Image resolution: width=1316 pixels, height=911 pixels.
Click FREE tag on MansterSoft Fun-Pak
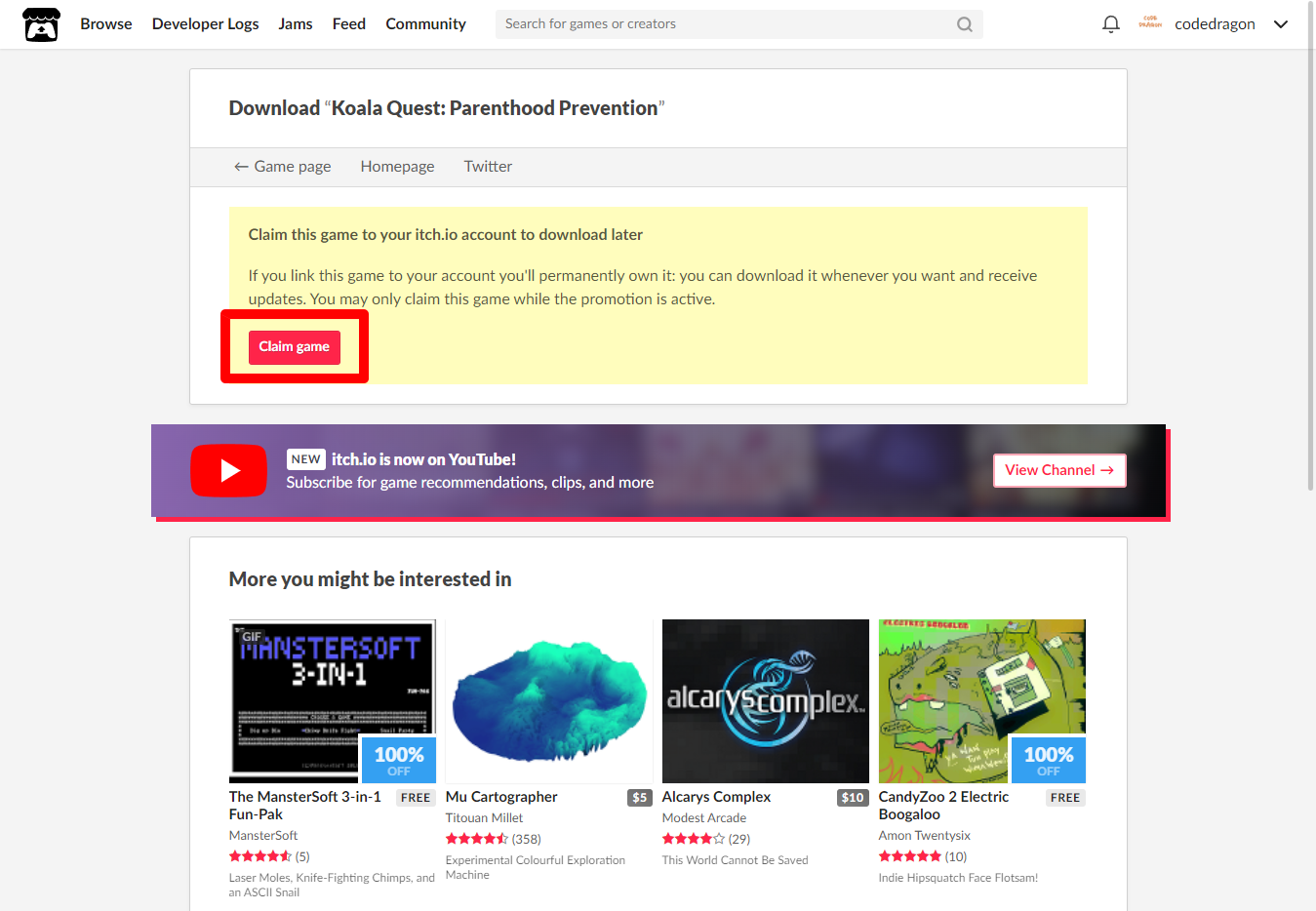point(416,798)
